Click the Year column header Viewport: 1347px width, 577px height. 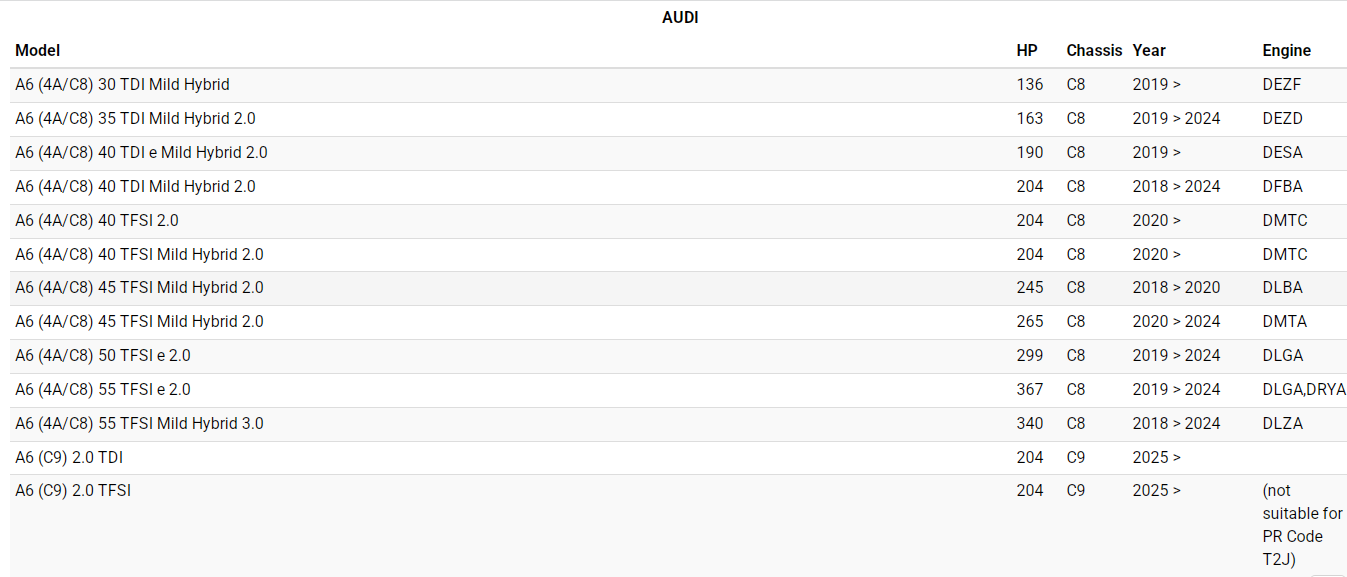pos(1149,50)
